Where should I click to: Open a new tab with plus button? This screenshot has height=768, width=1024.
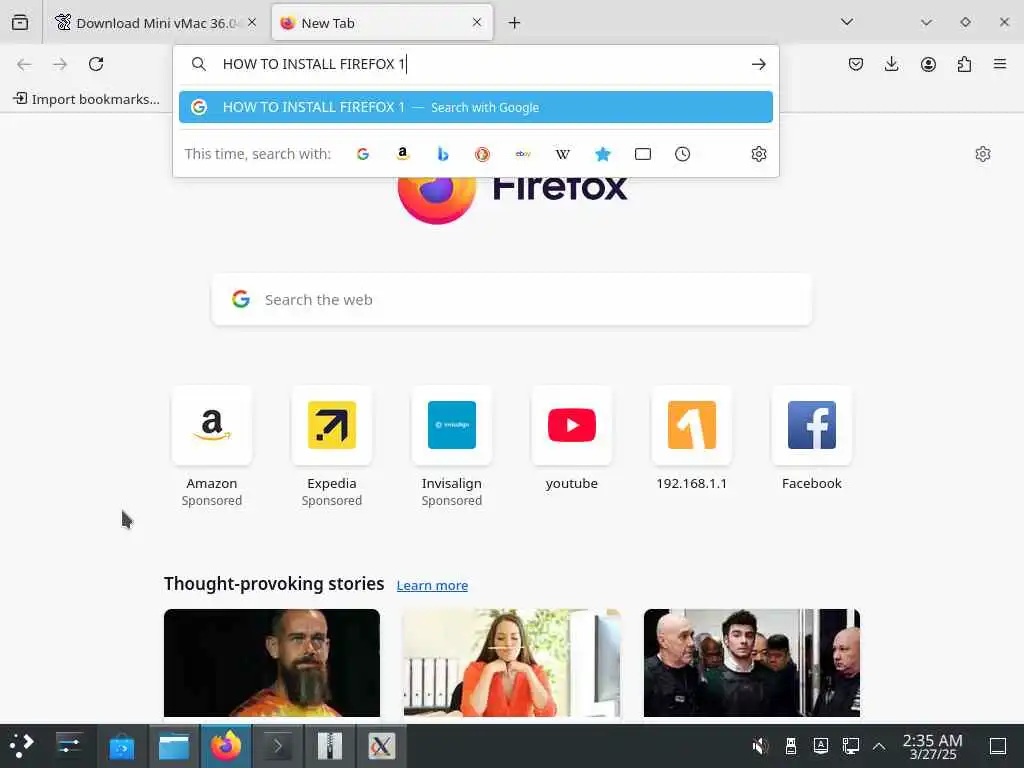click(x=515, y=23)
